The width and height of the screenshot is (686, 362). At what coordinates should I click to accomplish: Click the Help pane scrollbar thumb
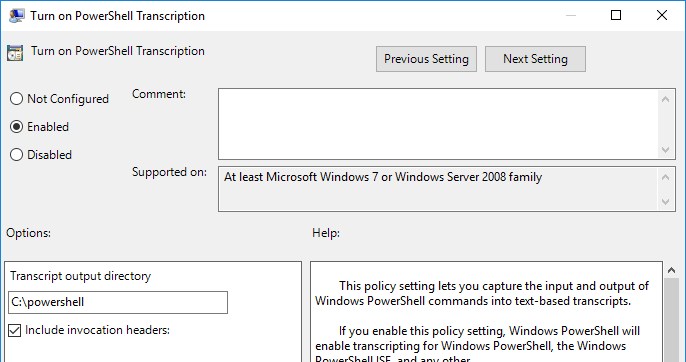click(672, 320)
